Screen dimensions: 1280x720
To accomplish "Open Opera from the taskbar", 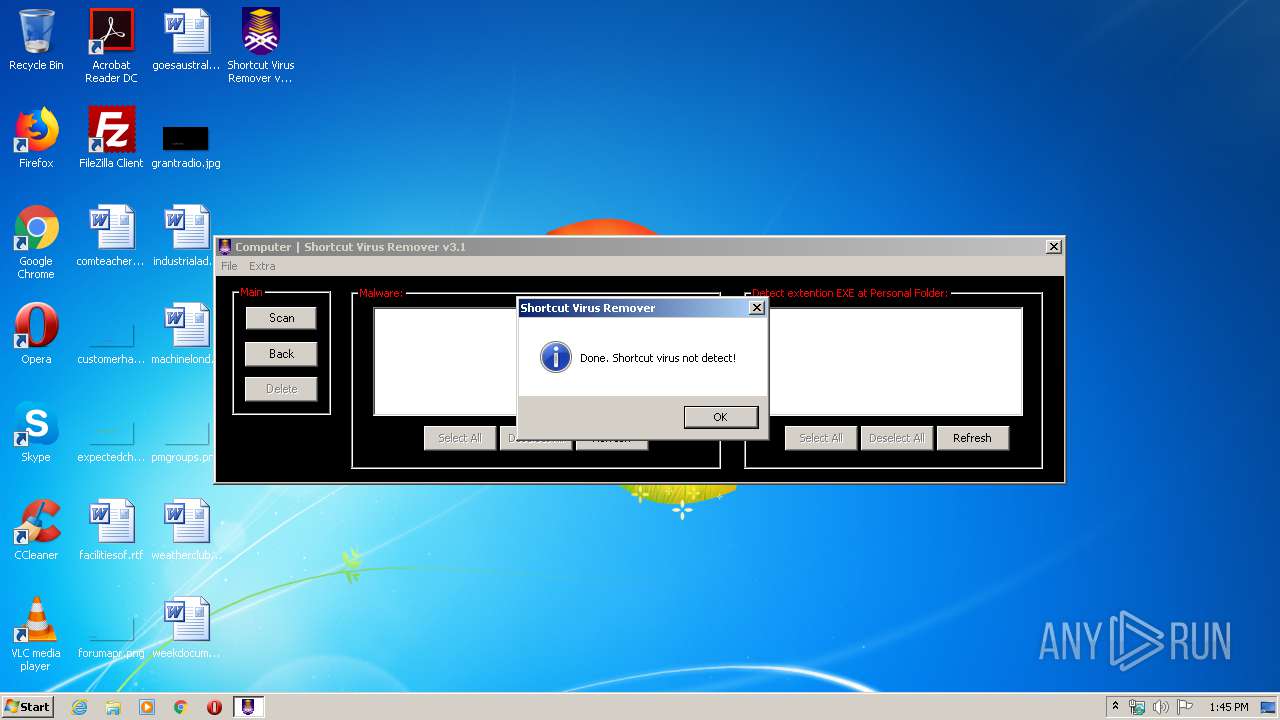I will coord(214,707).
